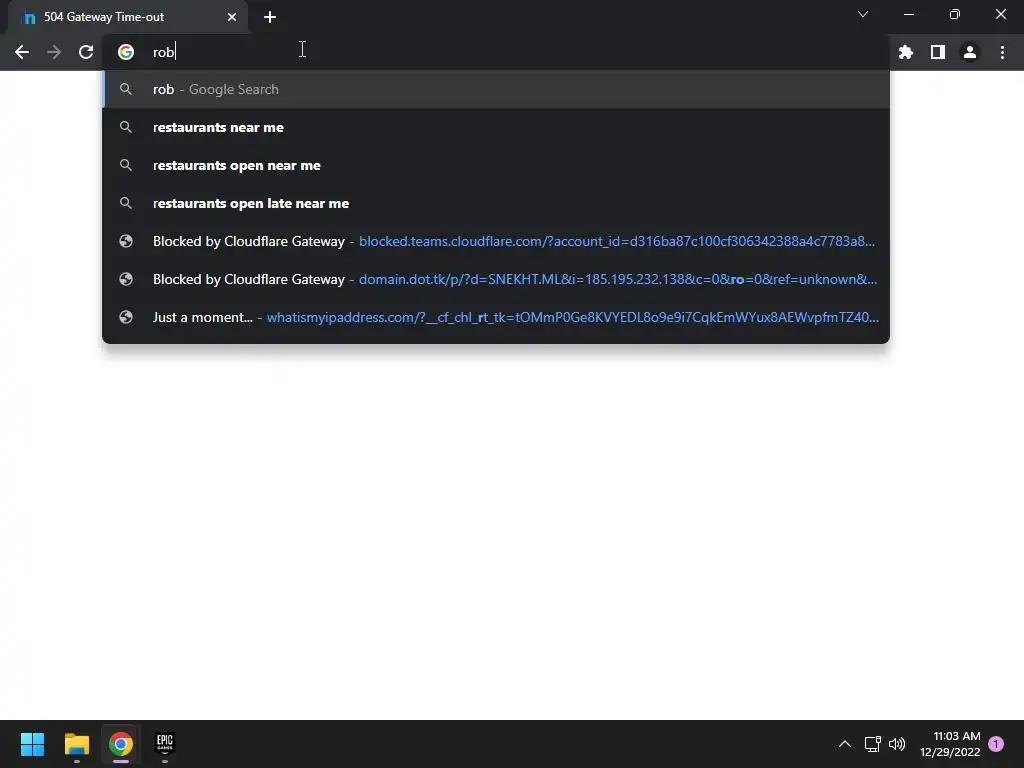Click the Google icon in address bar
The image size is (1024, 768).
(126, 52)
